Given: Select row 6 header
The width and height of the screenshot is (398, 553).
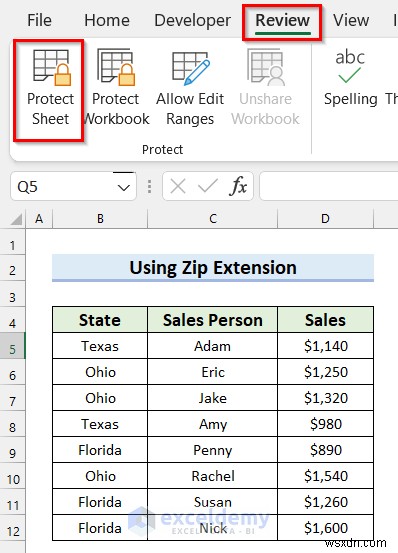Looking at the screenshot, I should click(13, 372).
